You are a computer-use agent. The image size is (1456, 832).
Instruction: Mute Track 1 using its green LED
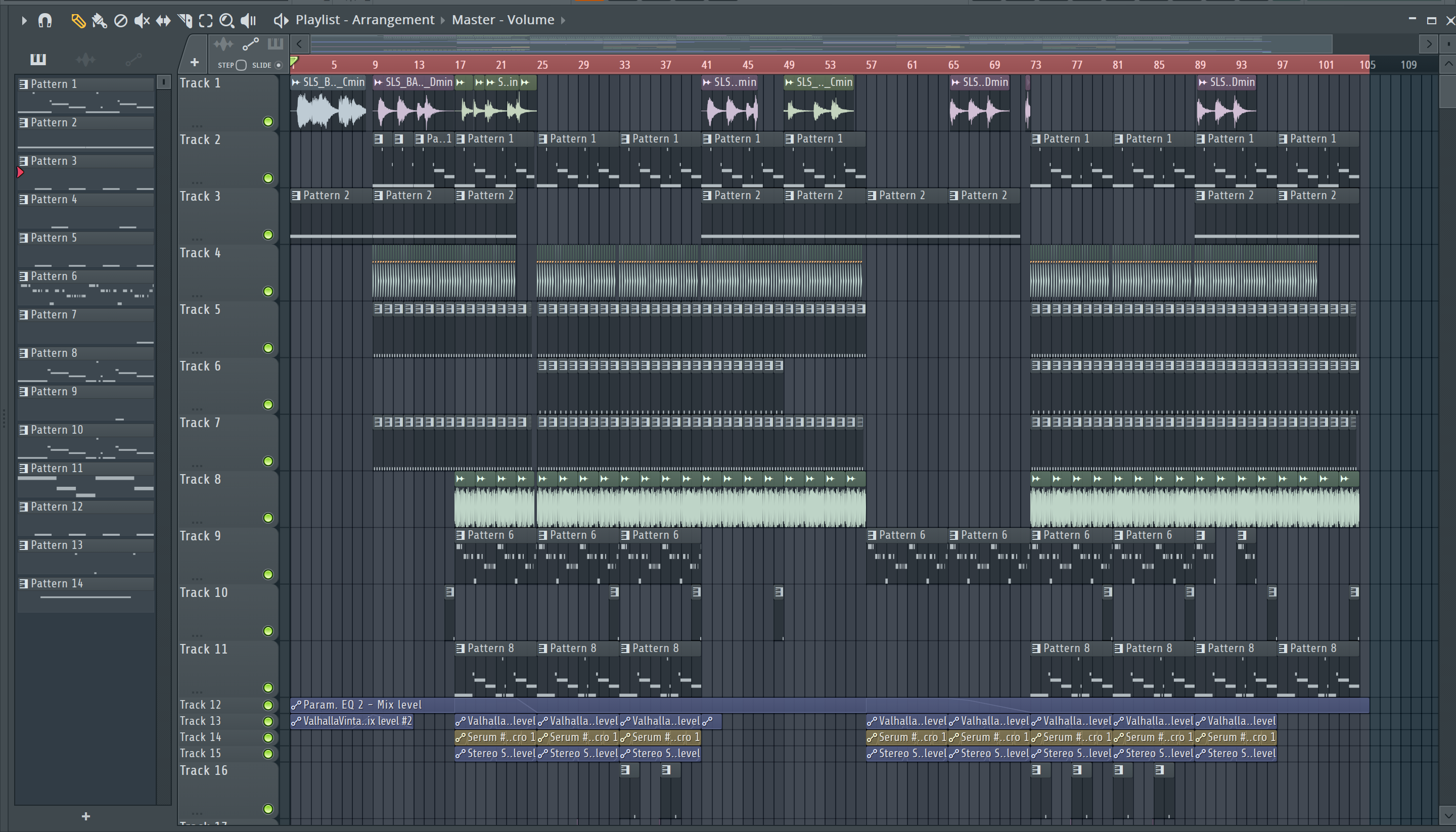click(268, 122)
